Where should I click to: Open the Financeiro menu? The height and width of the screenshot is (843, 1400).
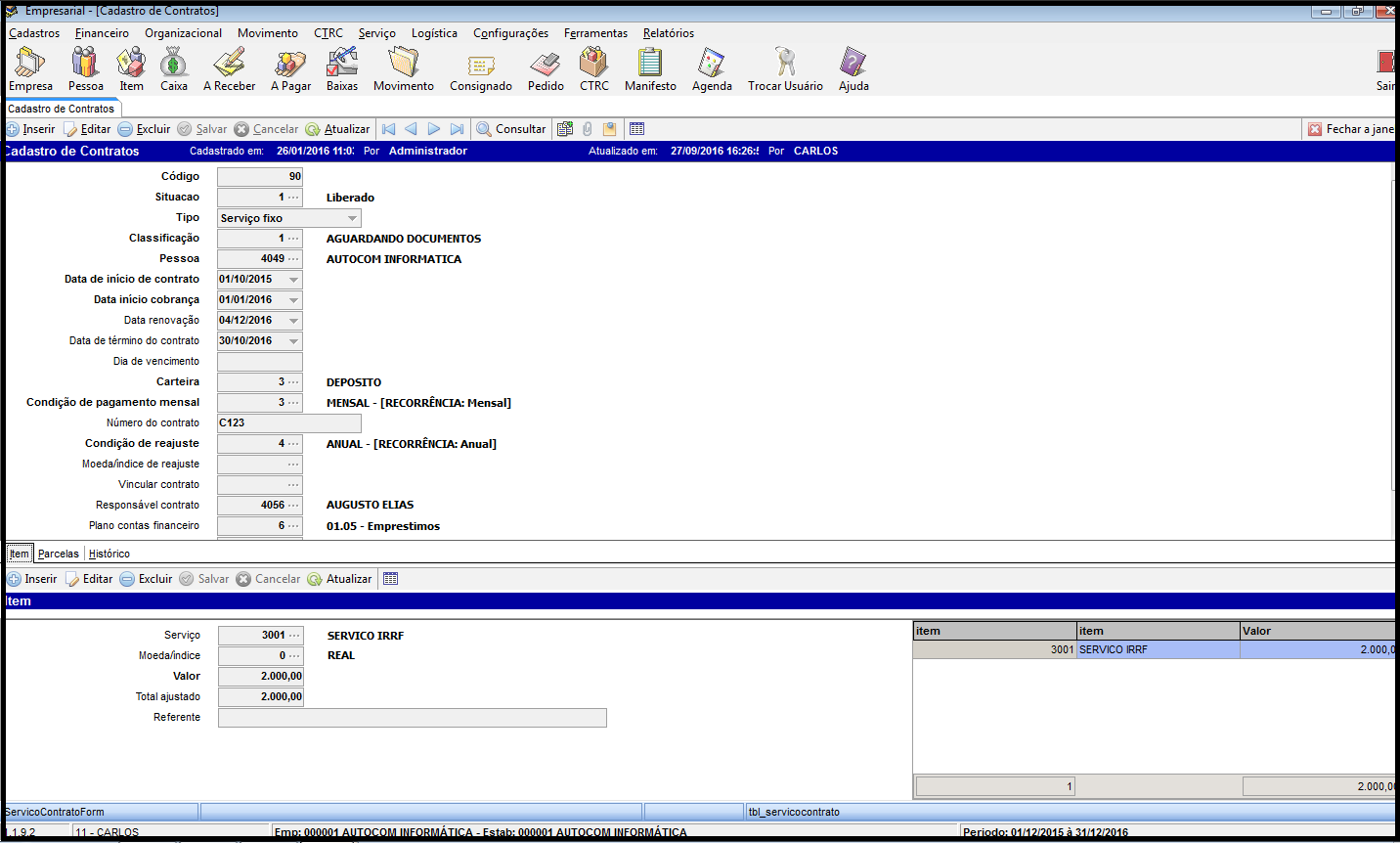102,33
